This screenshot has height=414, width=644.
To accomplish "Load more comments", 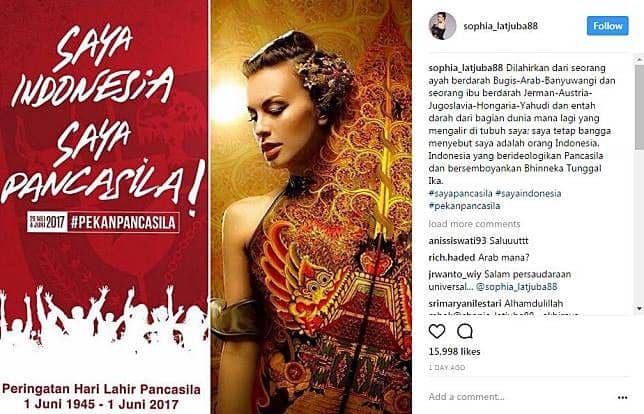I will [x=474, y=224].
